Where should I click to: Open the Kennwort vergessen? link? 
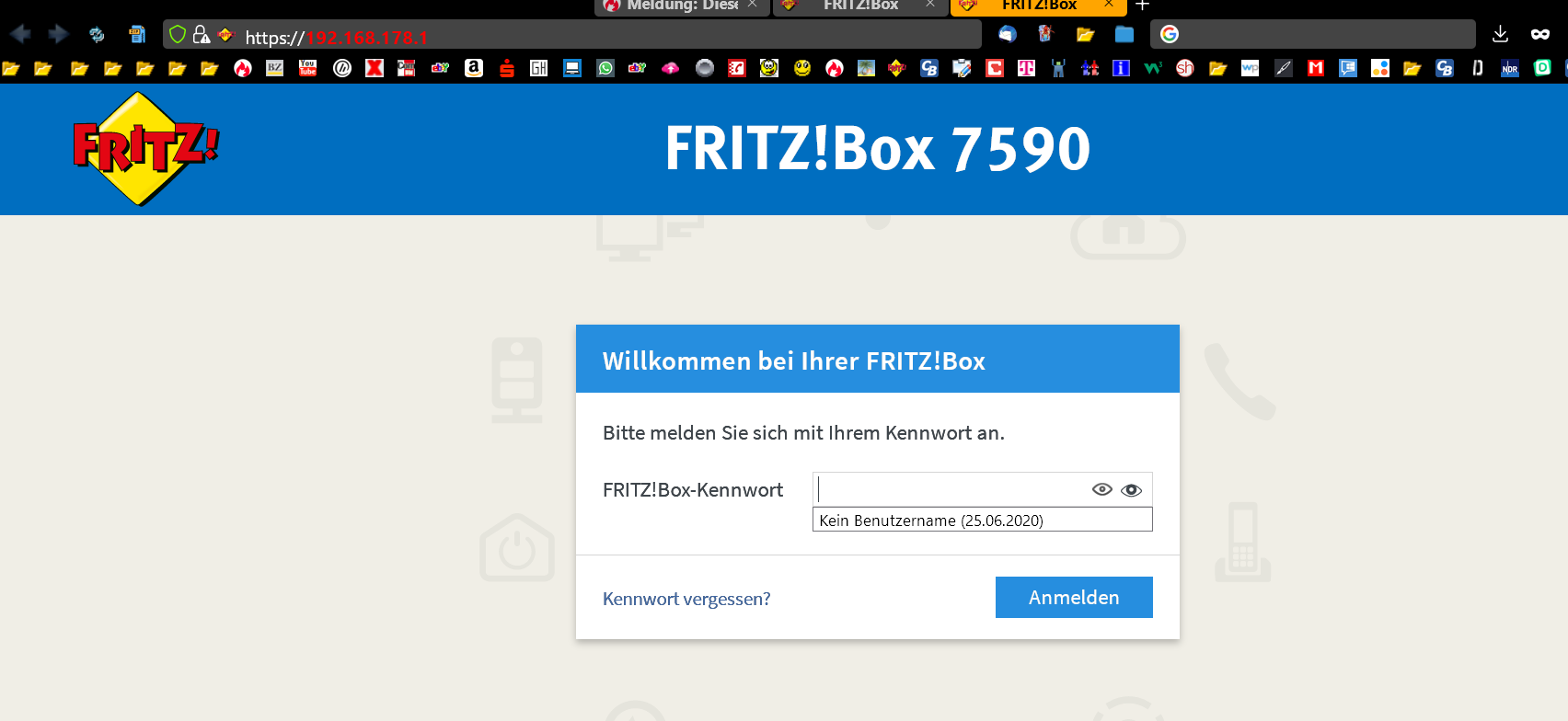(686, 599)
